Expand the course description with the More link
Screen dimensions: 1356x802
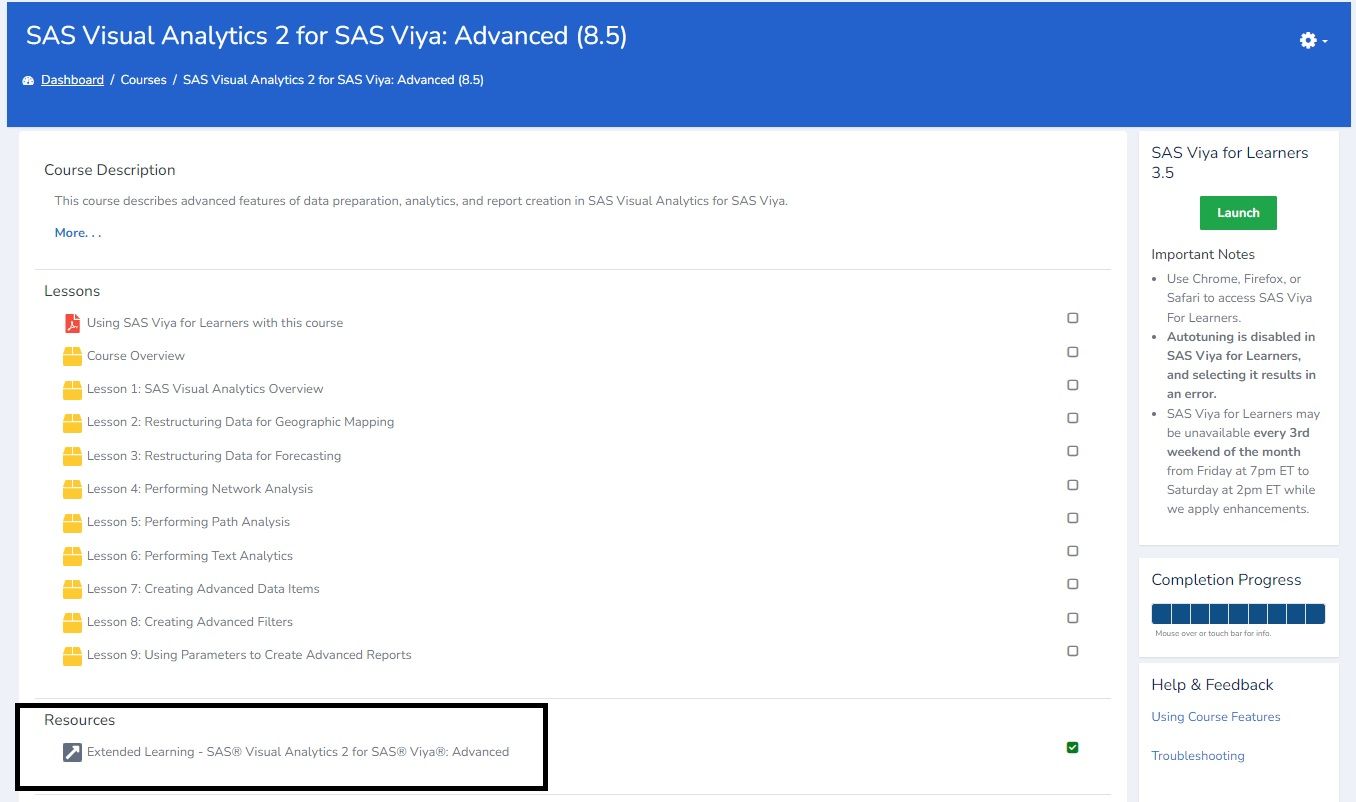point(76,232)
